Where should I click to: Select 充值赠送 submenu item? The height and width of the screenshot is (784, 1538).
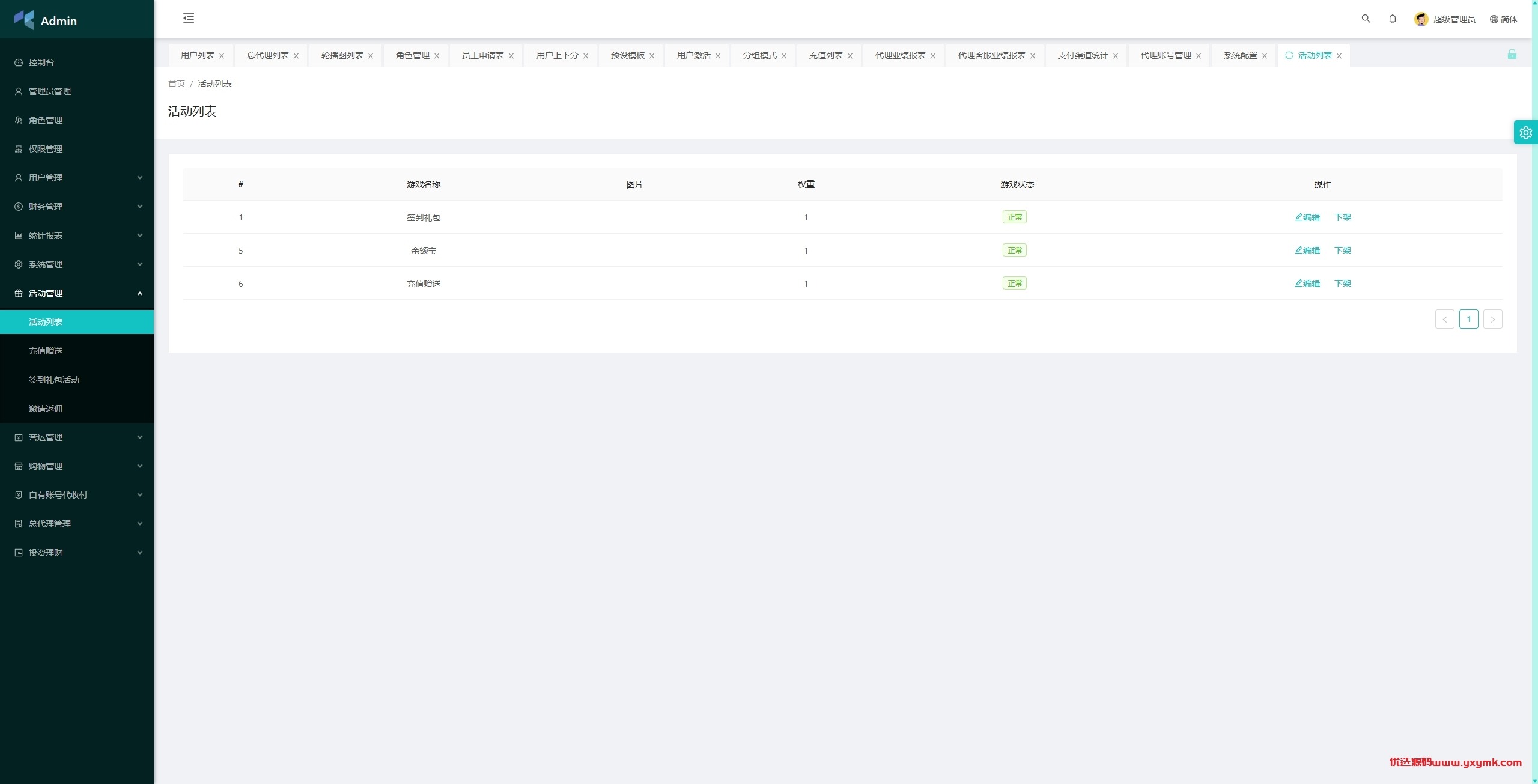click(x=77, y=351)
